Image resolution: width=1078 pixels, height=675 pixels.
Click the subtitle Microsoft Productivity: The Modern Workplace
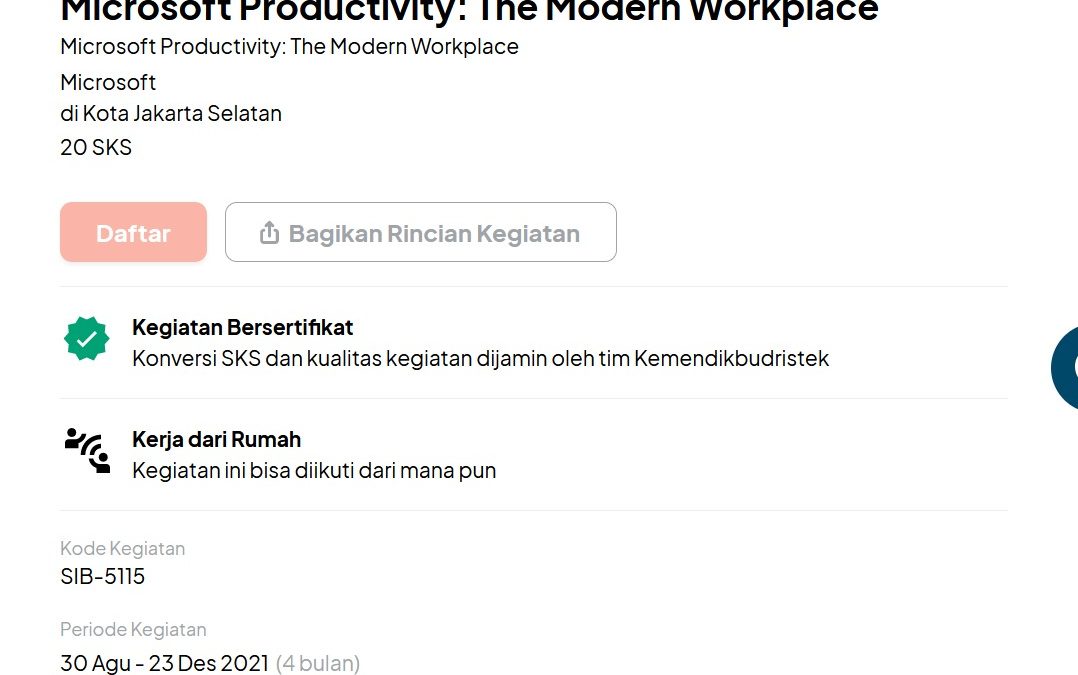[x=289, y=47]
